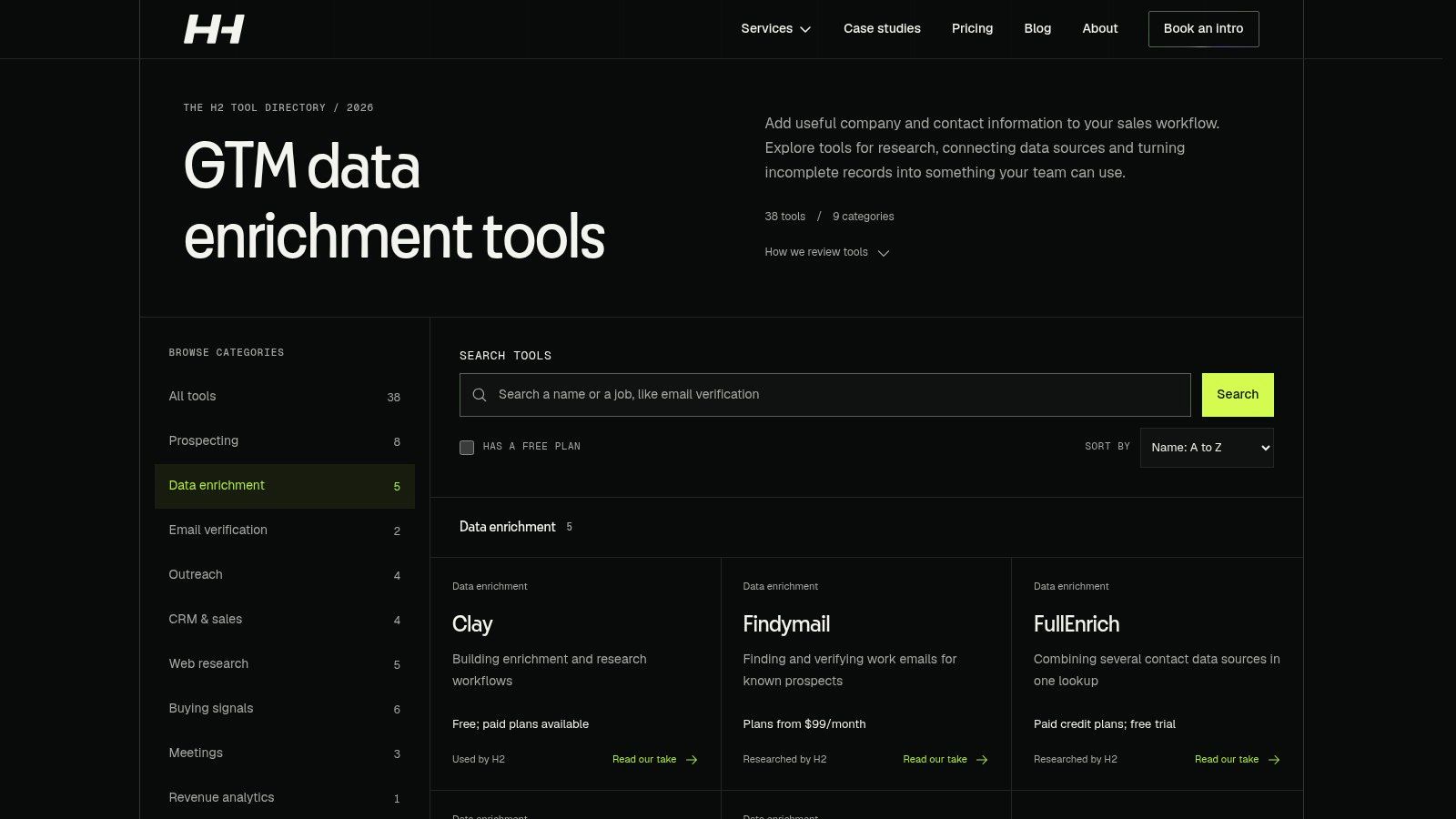The image size is (1456, 819).
Task: Select the All tools category
Action: [285, 397]
